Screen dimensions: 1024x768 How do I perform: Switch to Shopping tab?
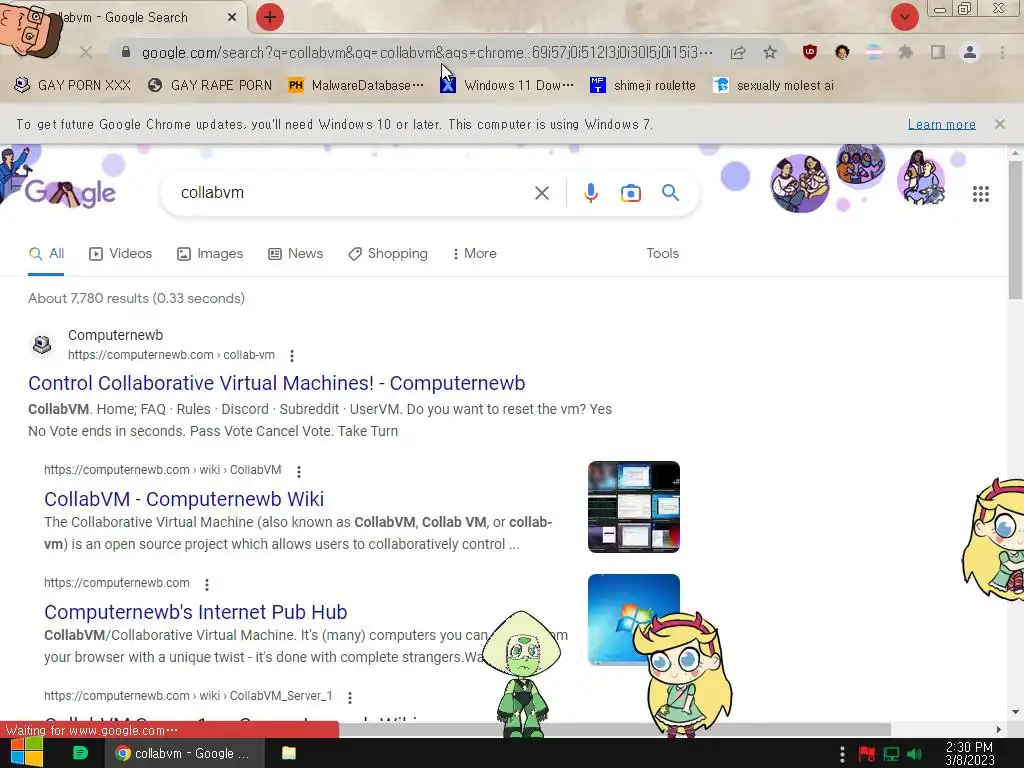[388, 253]
